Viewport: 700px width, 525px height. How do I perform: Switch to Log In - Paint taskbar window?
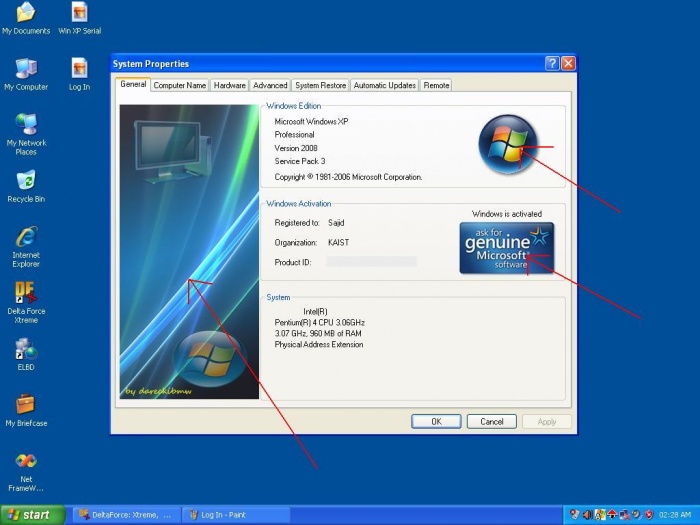coord(237,515)
